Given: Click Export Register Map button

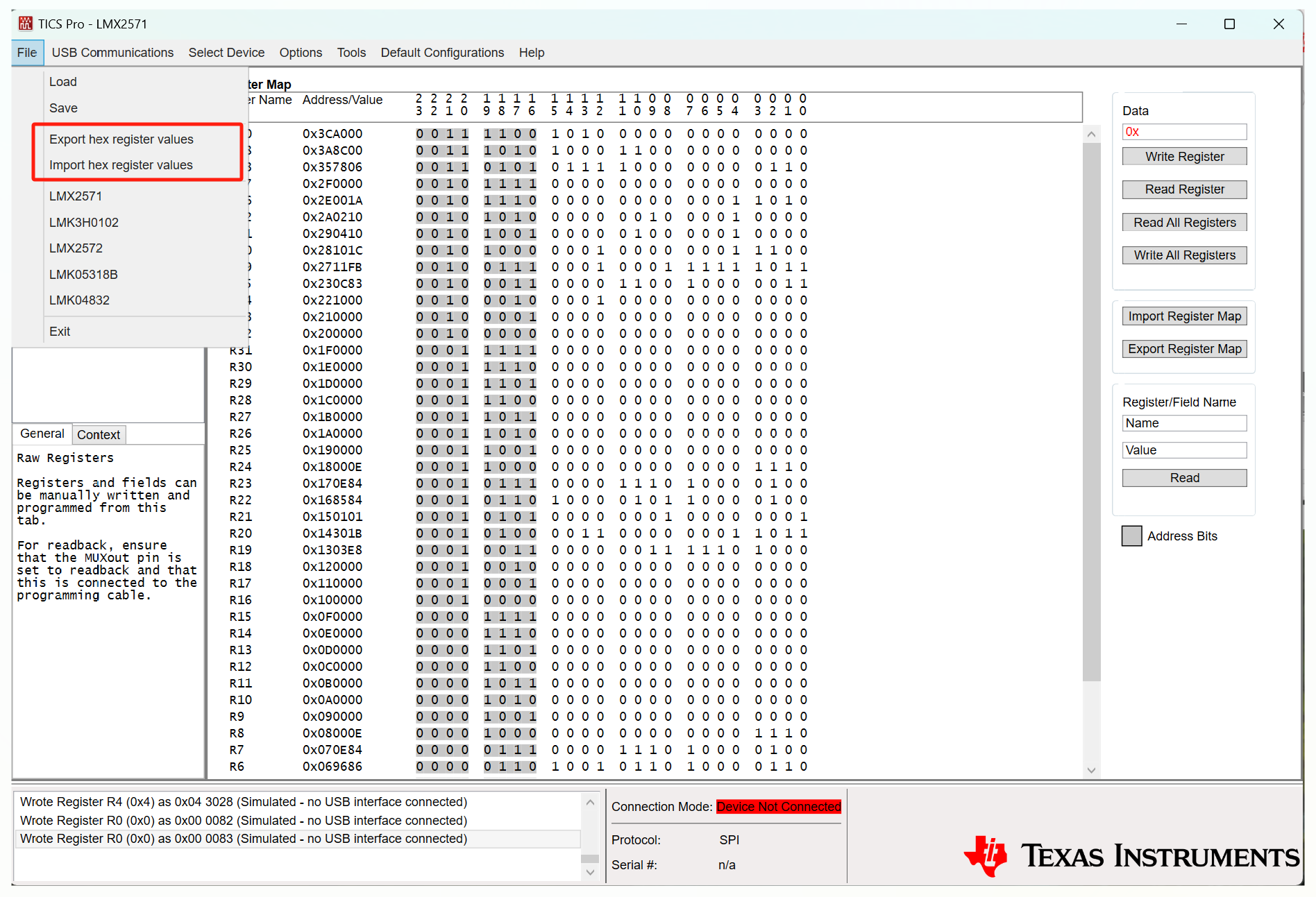Looking at the screenshot, I should pyautogui.click(x=1184, y=349).
